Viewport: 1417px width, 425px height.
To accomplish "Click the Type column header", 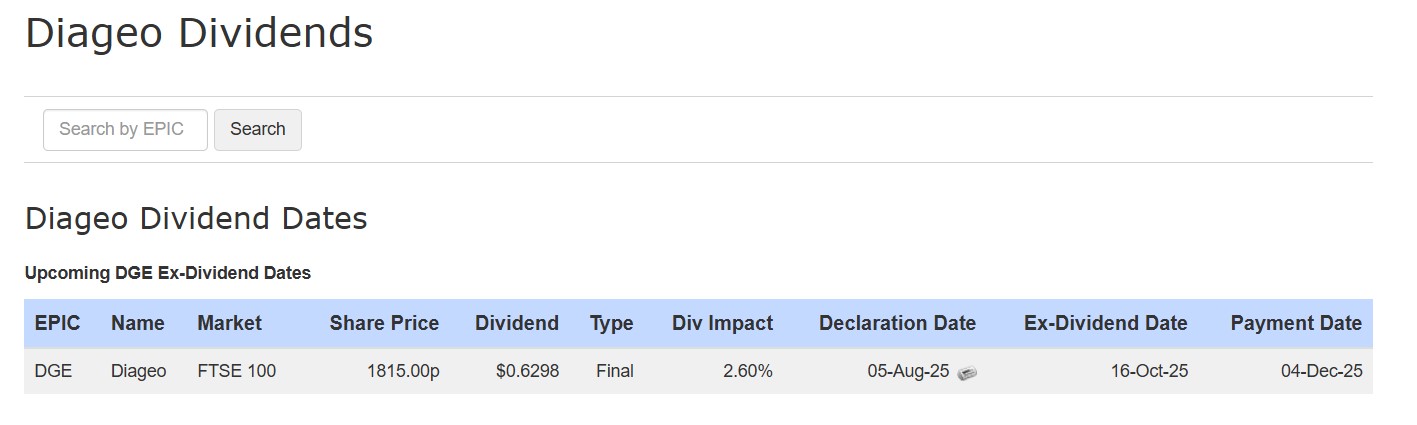I will (611, 323).
